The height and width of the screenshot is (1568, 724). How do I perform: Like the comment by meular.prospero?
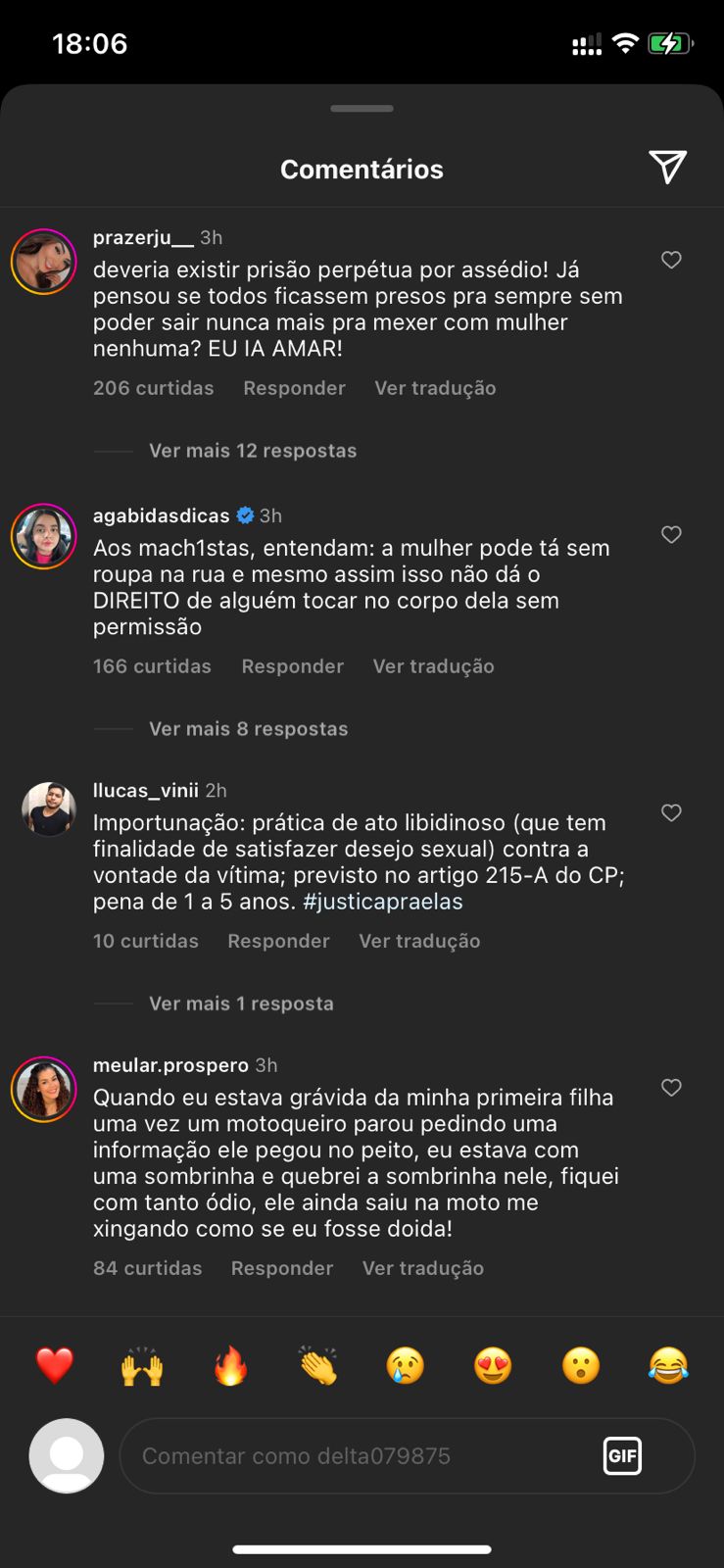pos(671,1088)
